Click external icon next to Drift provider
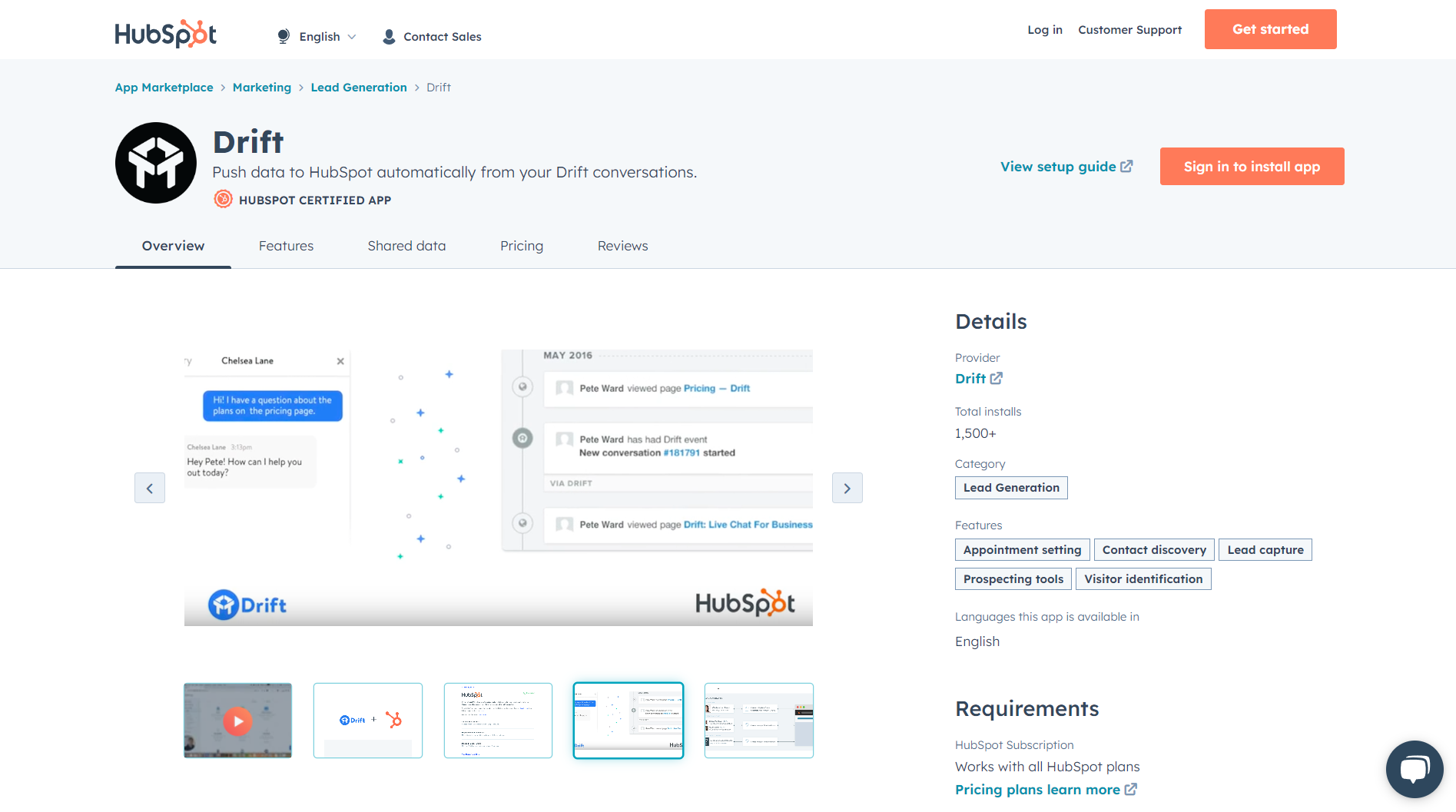The image size is (1456, 812). click(x=997, y=378)
